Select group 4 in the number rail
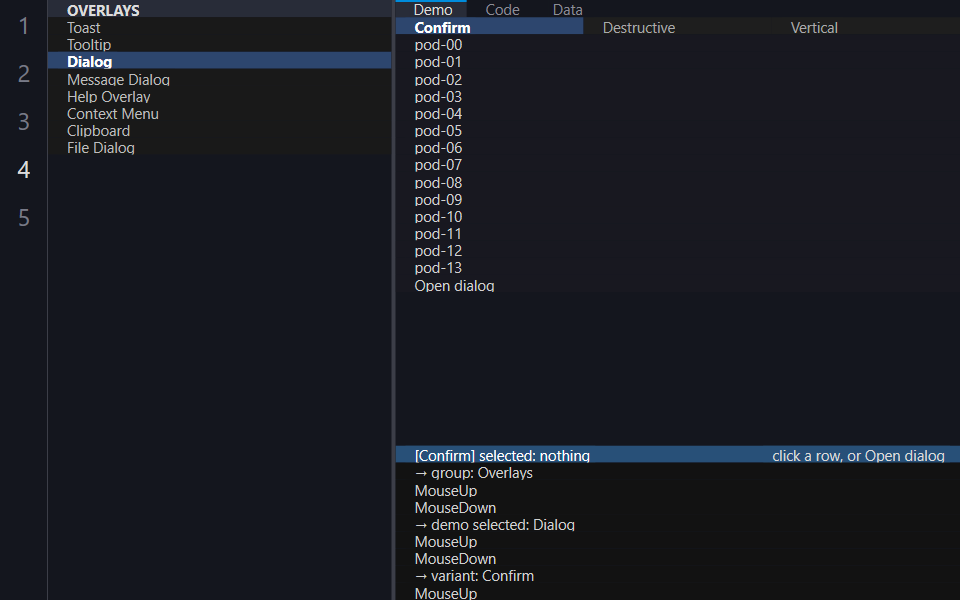960x600 pixels. point(23,170)
